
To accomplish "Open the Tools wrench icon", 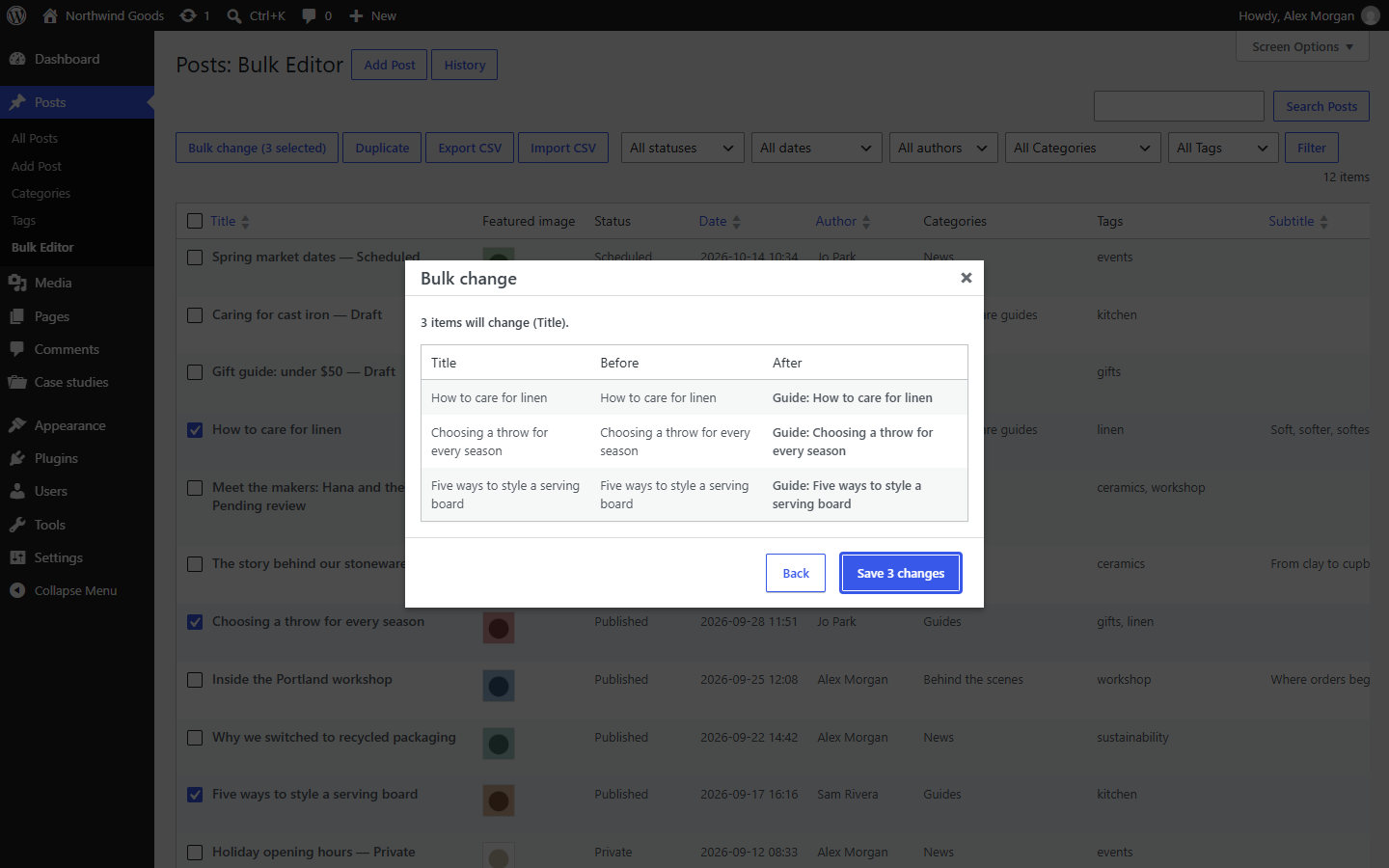I will click(17, 525).
